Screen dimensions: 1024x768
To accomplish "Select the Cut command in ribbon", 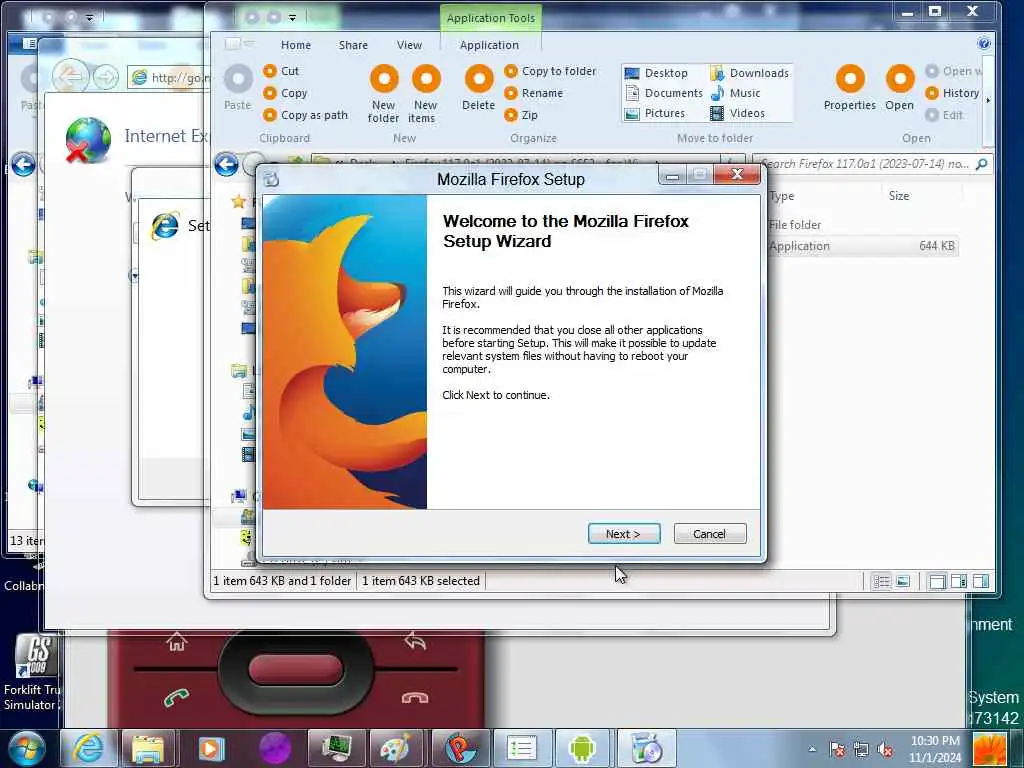I will click(x=281, y=71).
